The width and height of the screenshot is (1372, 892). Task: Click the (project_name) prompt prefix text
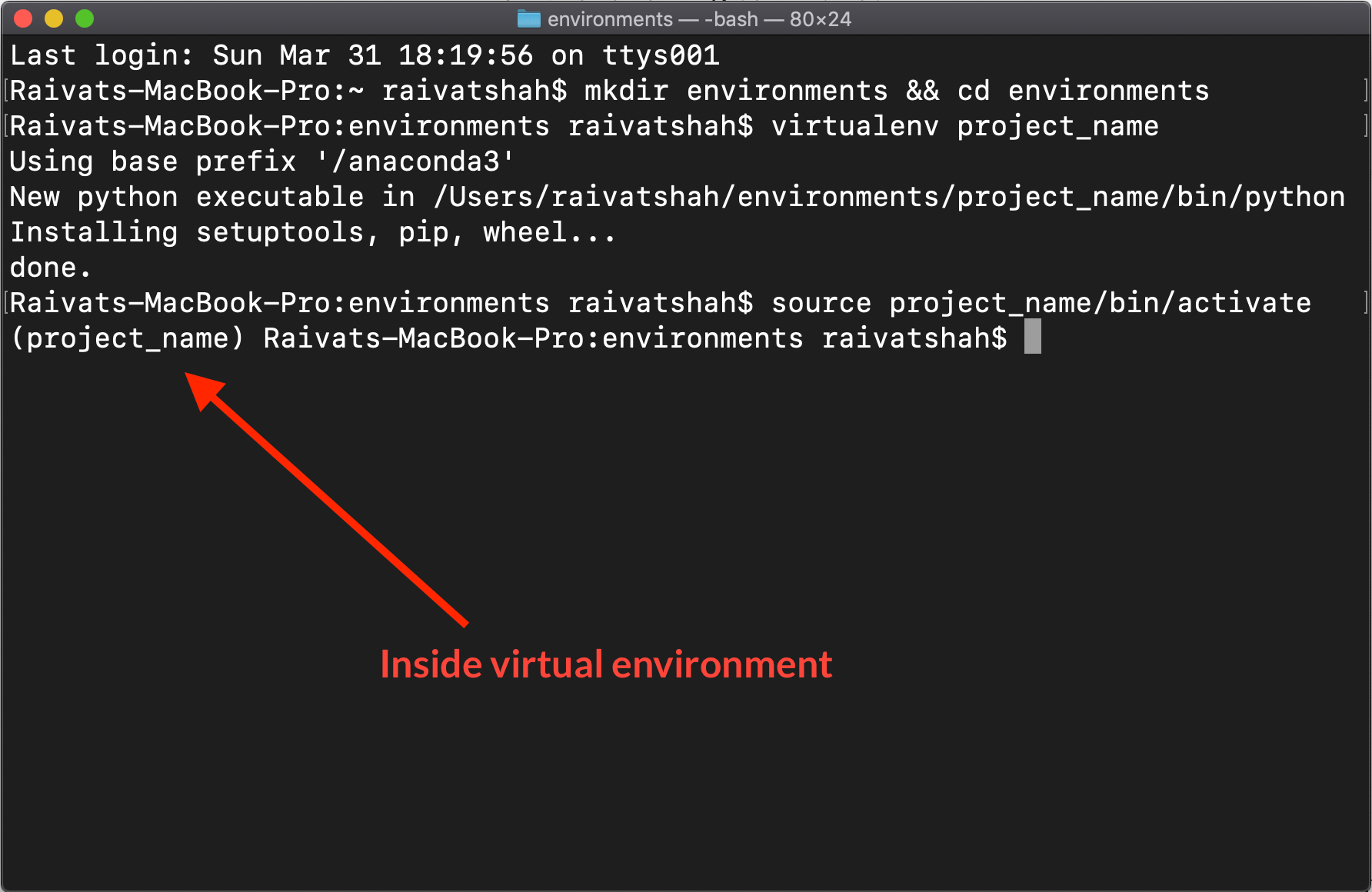tap(127, 338)
